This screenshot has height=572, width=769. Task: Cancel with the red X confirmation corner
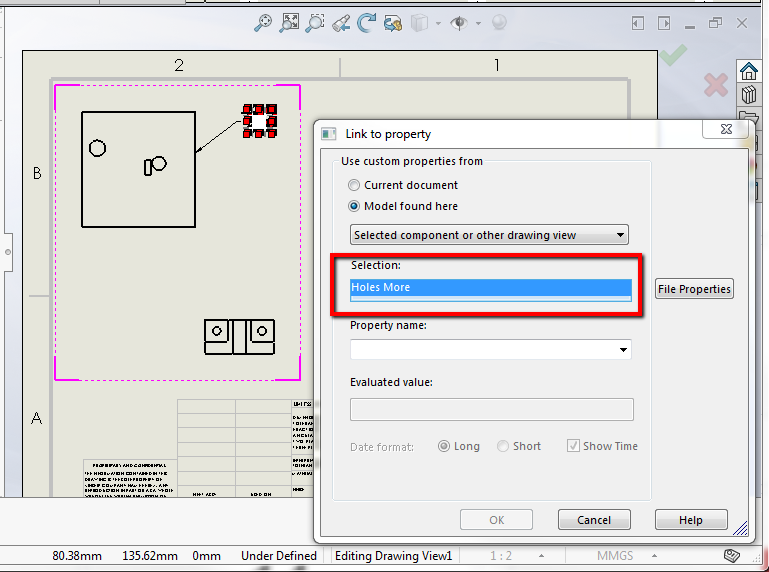(716, 85)
